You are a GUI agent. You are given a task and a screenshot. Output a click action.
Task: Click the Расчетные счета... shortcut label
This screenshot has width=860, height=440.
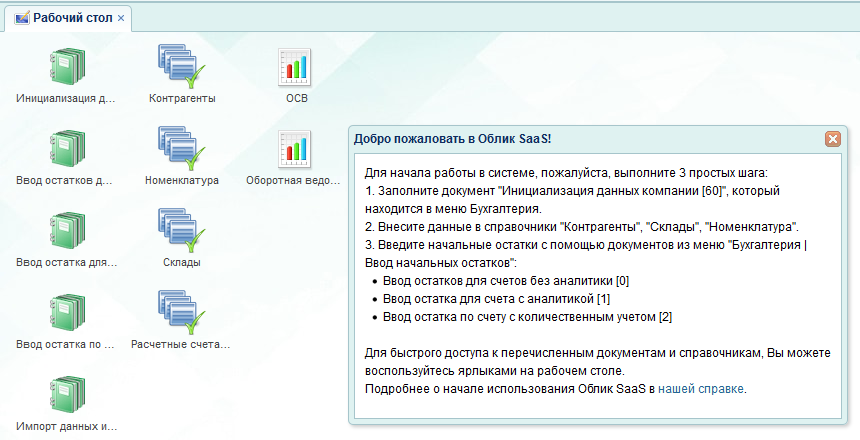point(180,345)
